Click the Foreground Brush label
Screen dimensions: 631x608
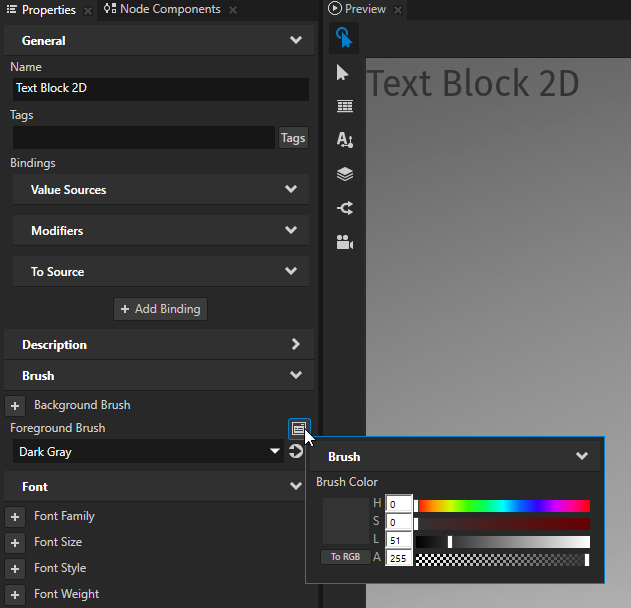coord(58,428)
